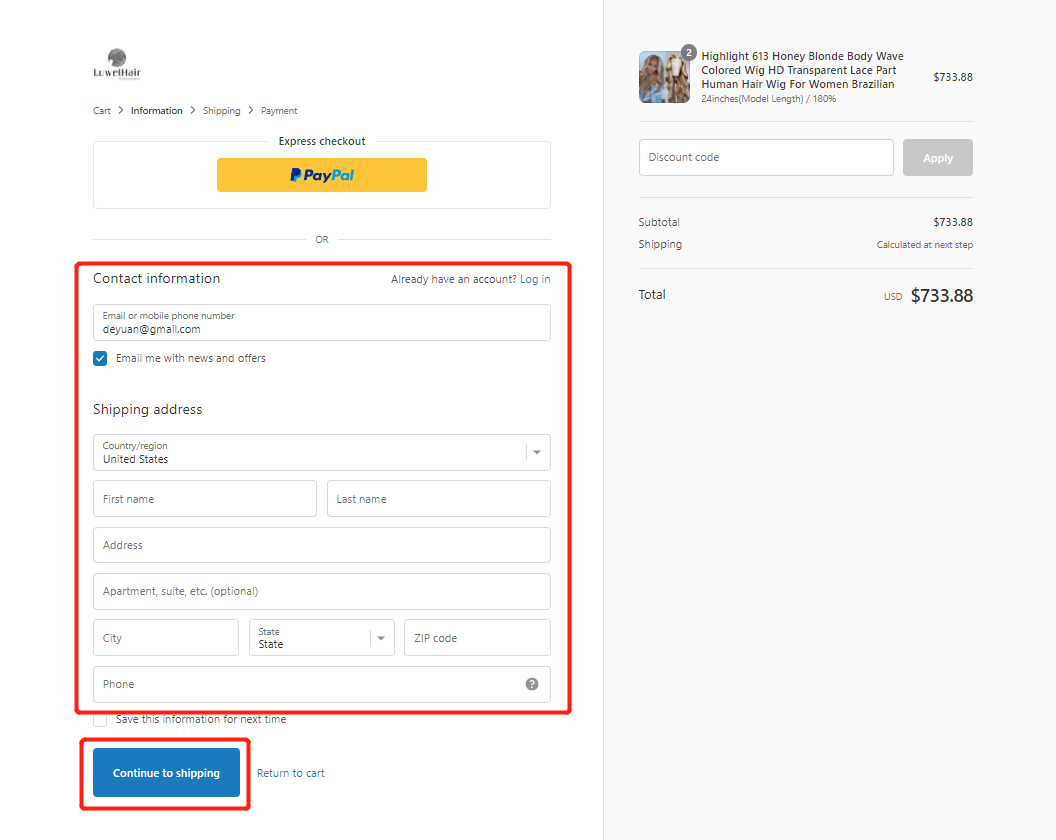
Task: Click the phone field help question-mark icon
Action: coord(532,684)
